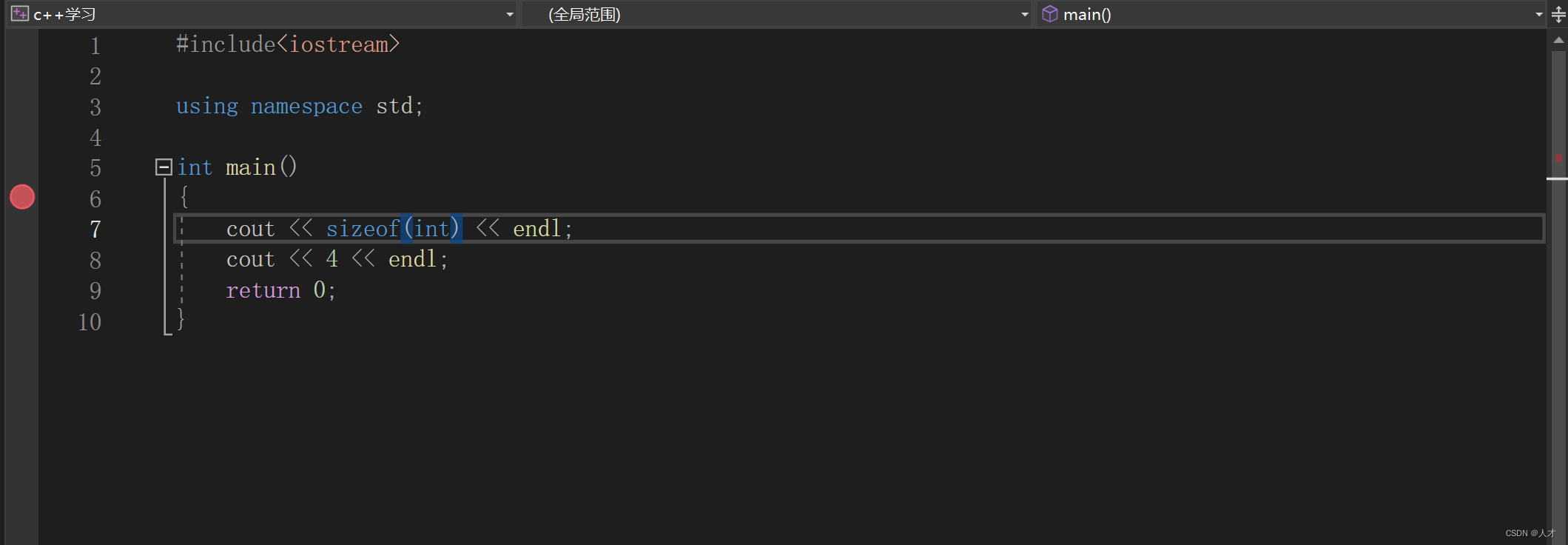
Task: Open the (全局范围) scope dropdown
Action: [x=1024, y=13]
